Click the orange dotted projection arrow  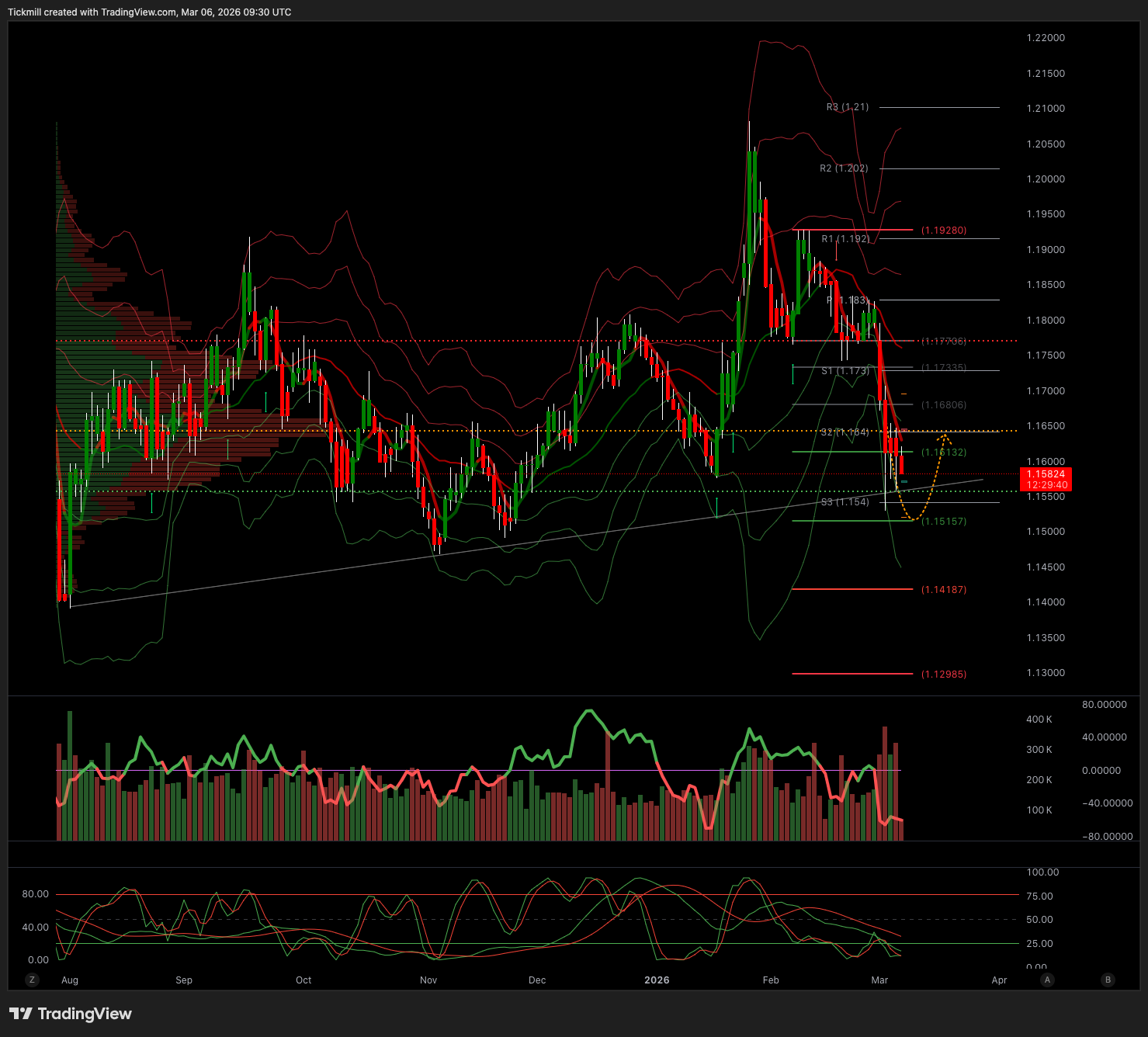pos(937,466)
